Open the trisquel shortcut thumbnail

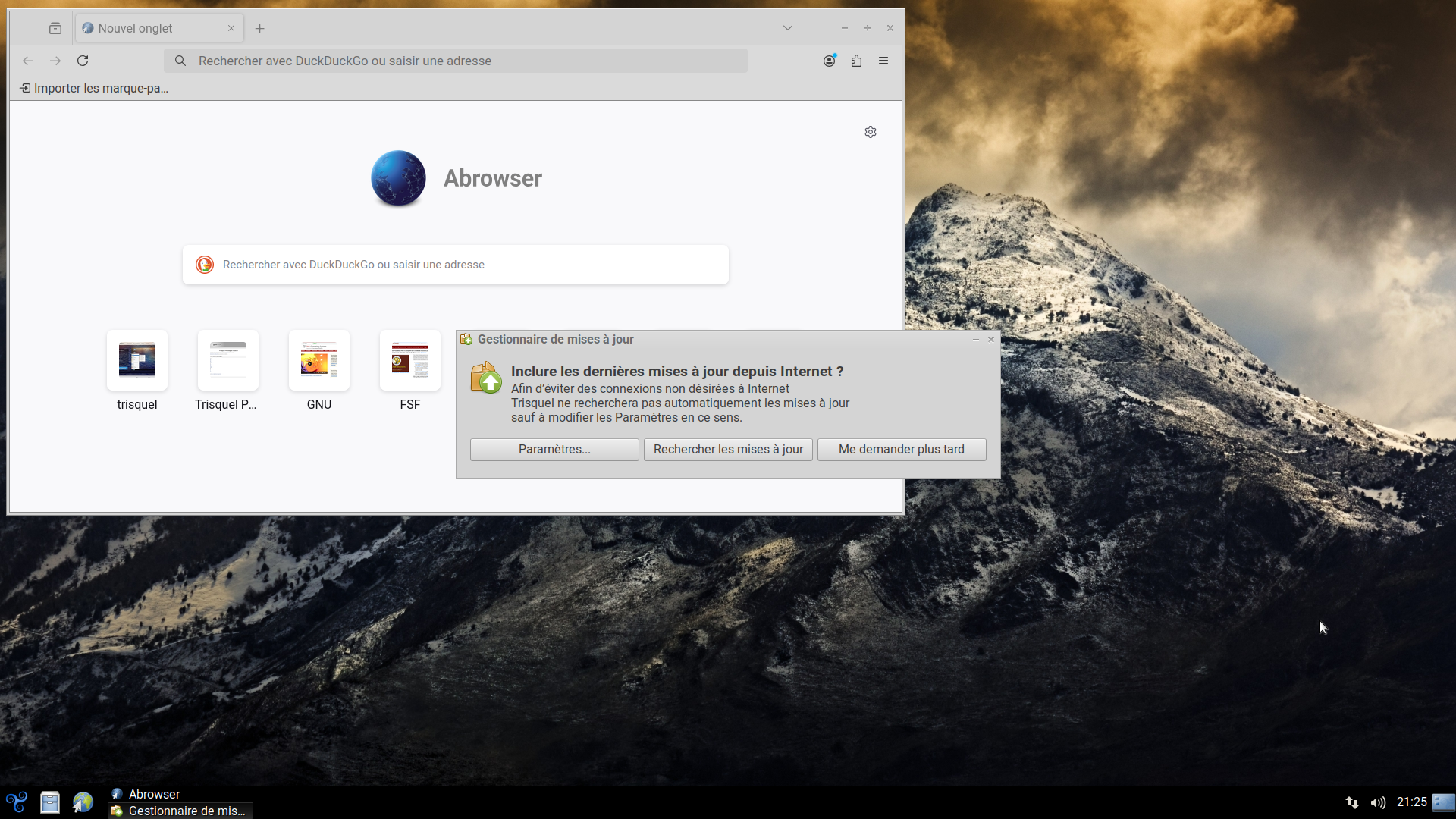(137, 360)
